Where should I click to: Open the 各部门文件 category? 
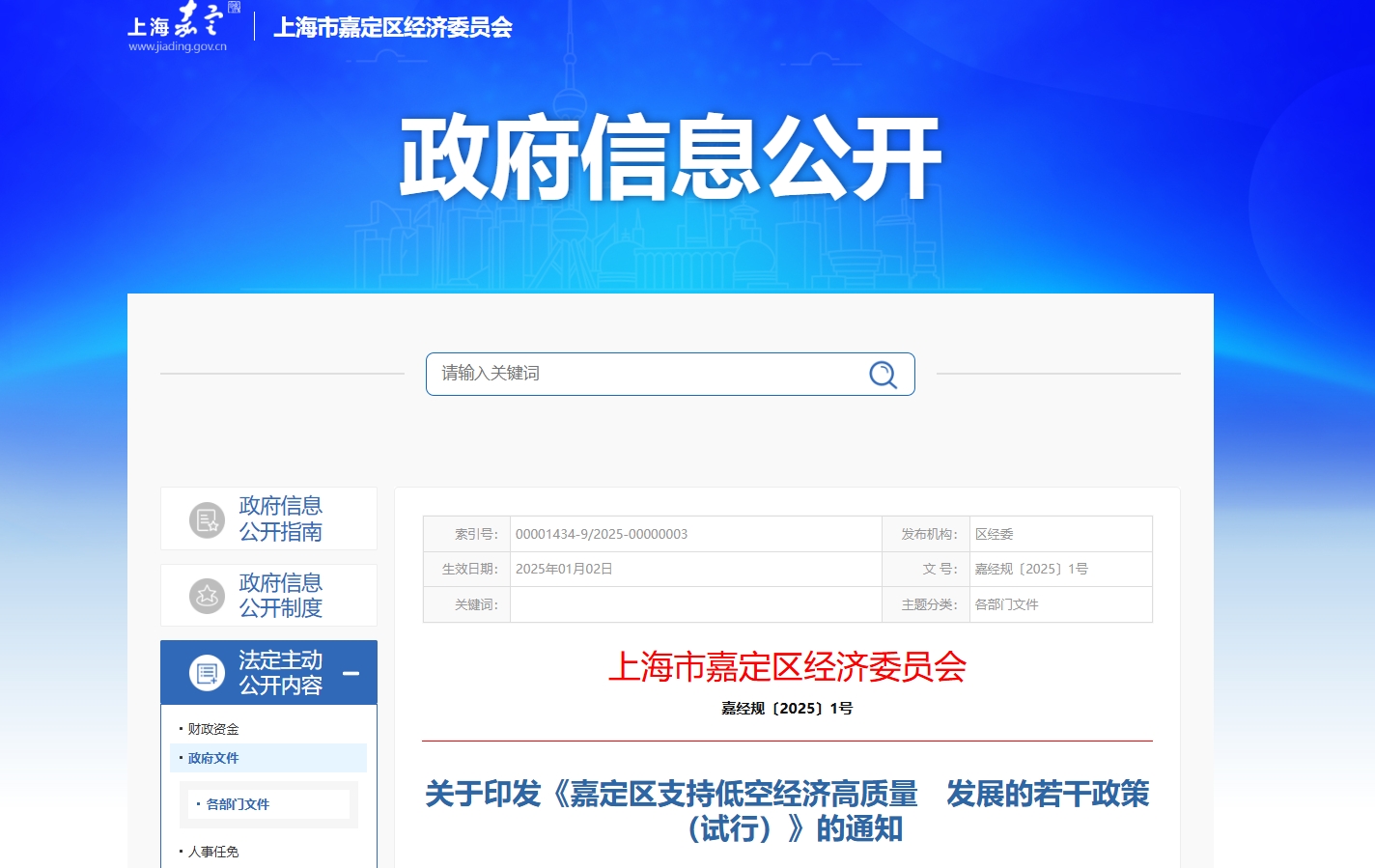pos(235,803)
